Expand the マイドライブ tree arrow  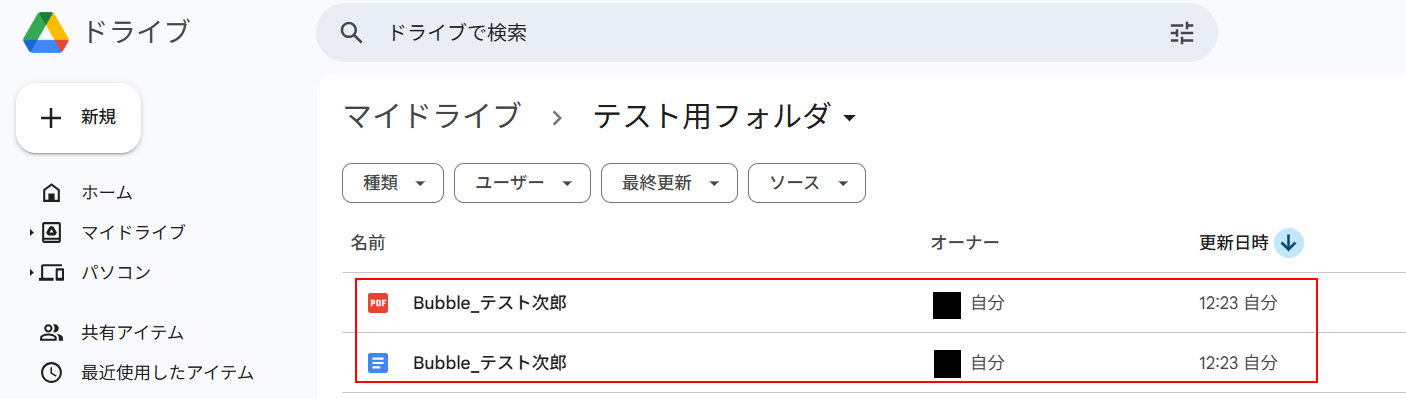[32, 233]
